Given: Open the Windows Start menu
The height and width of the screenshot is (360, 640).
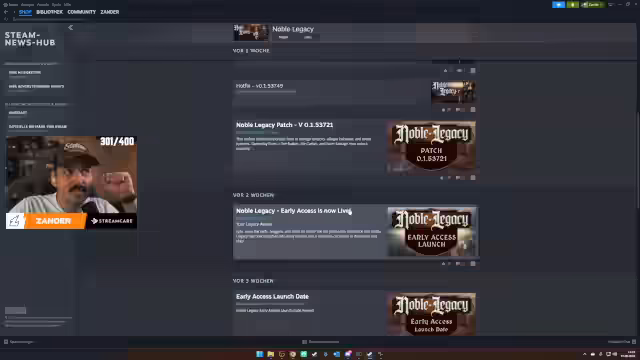Looking at the screenshot, I should [x=260, y=354].
